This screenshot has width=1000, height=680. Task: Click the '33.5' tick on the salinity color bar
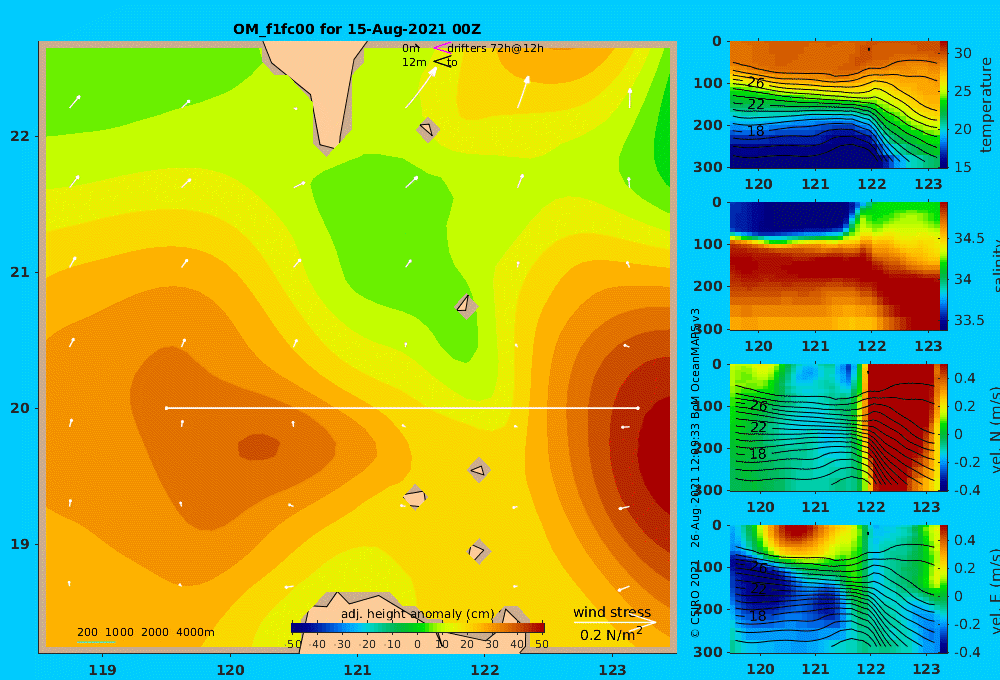(969, 320)
